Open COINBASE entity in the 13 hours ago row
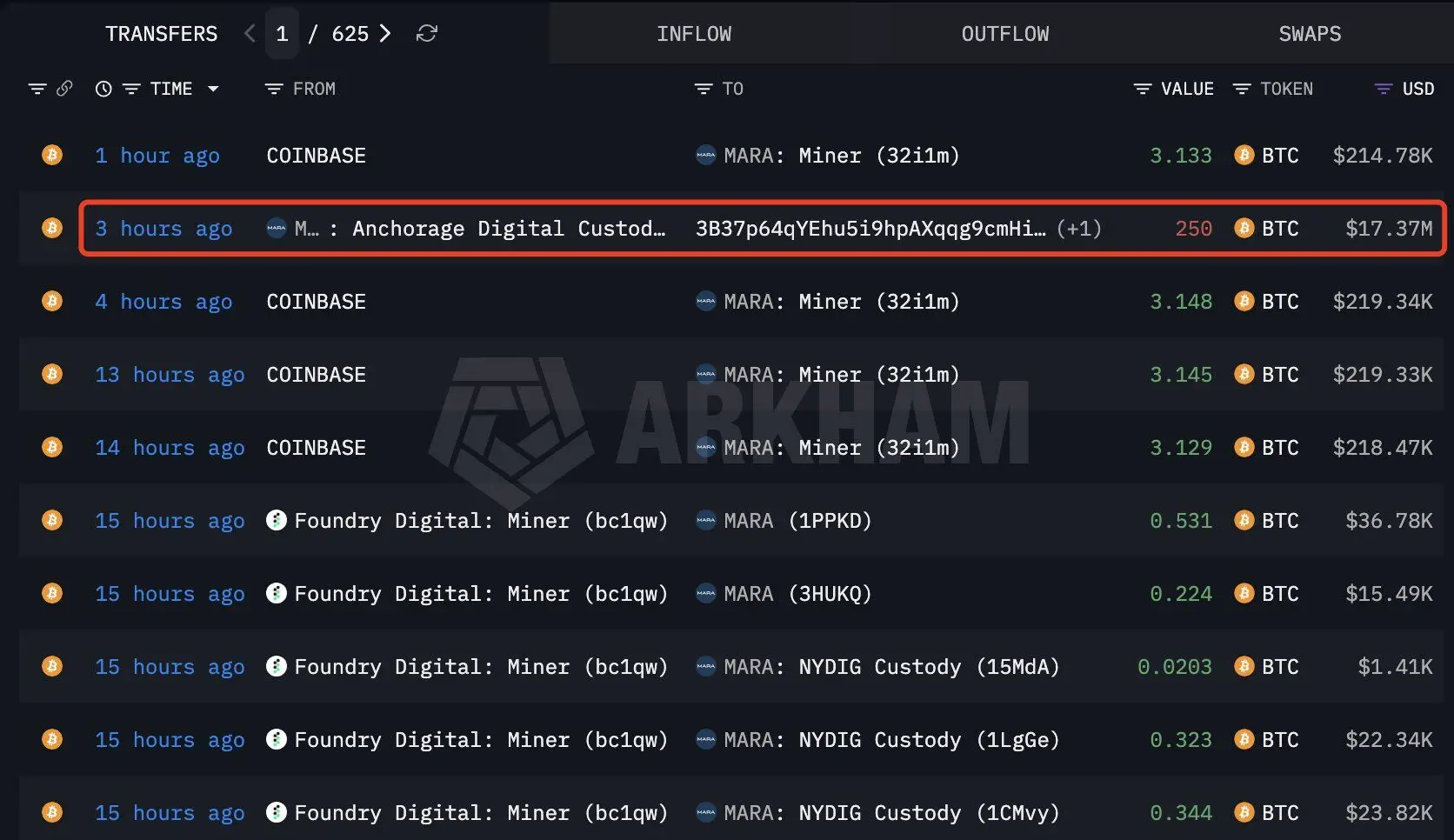The width and height of the screenshot is (1454, 840). point(317,375)
